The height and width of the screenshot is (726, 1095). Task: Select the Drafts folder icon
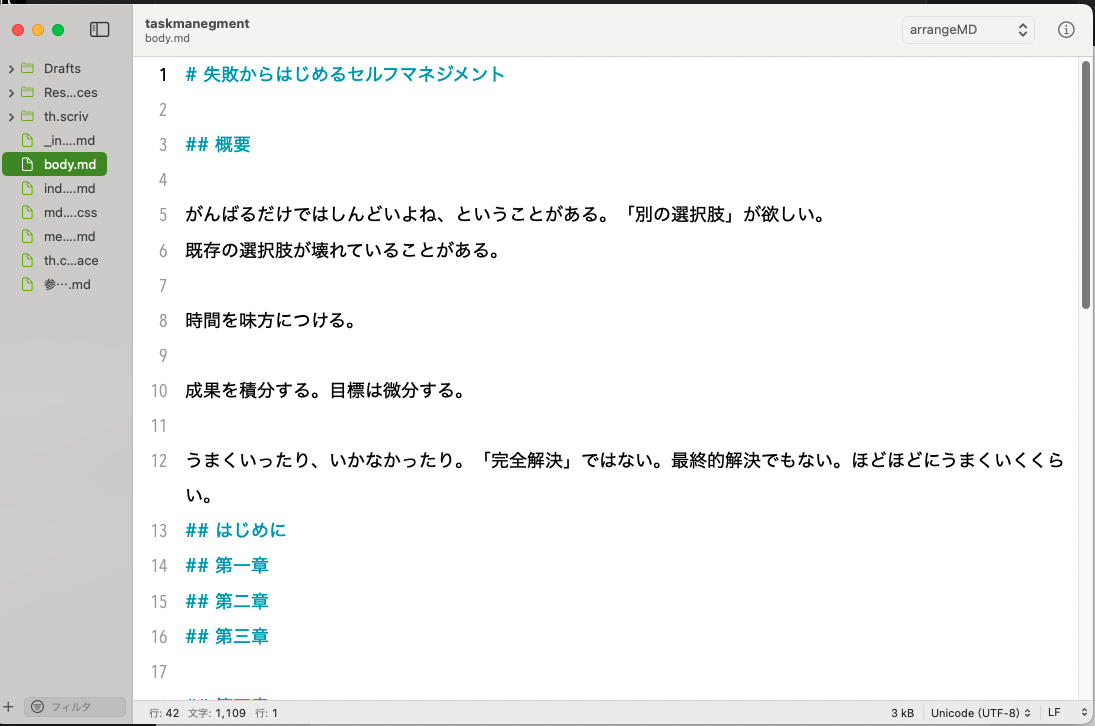28,68
